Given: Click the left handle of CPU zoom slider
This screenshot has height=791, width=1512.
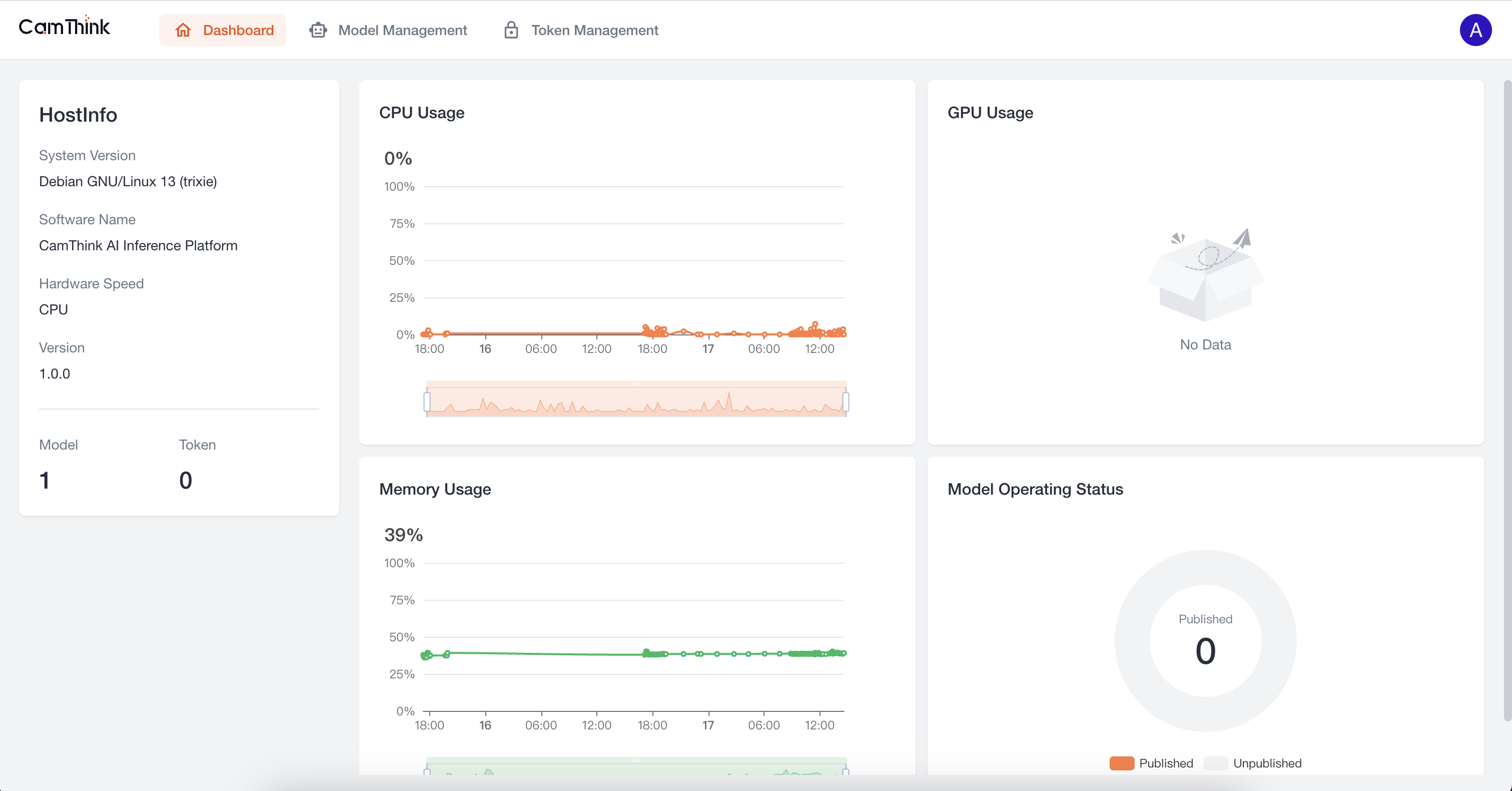Looking at the screenshot, I should (x=427, y=402).
